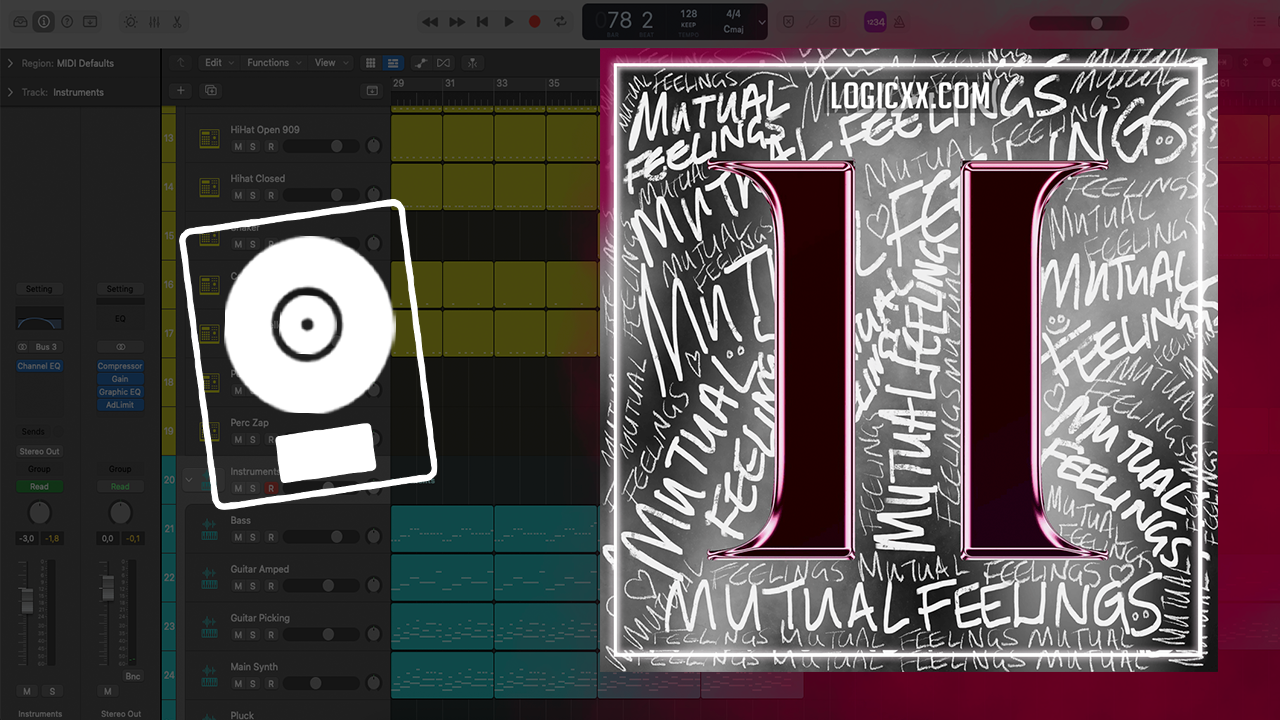Click the Record button in transport

click(535, 21)
